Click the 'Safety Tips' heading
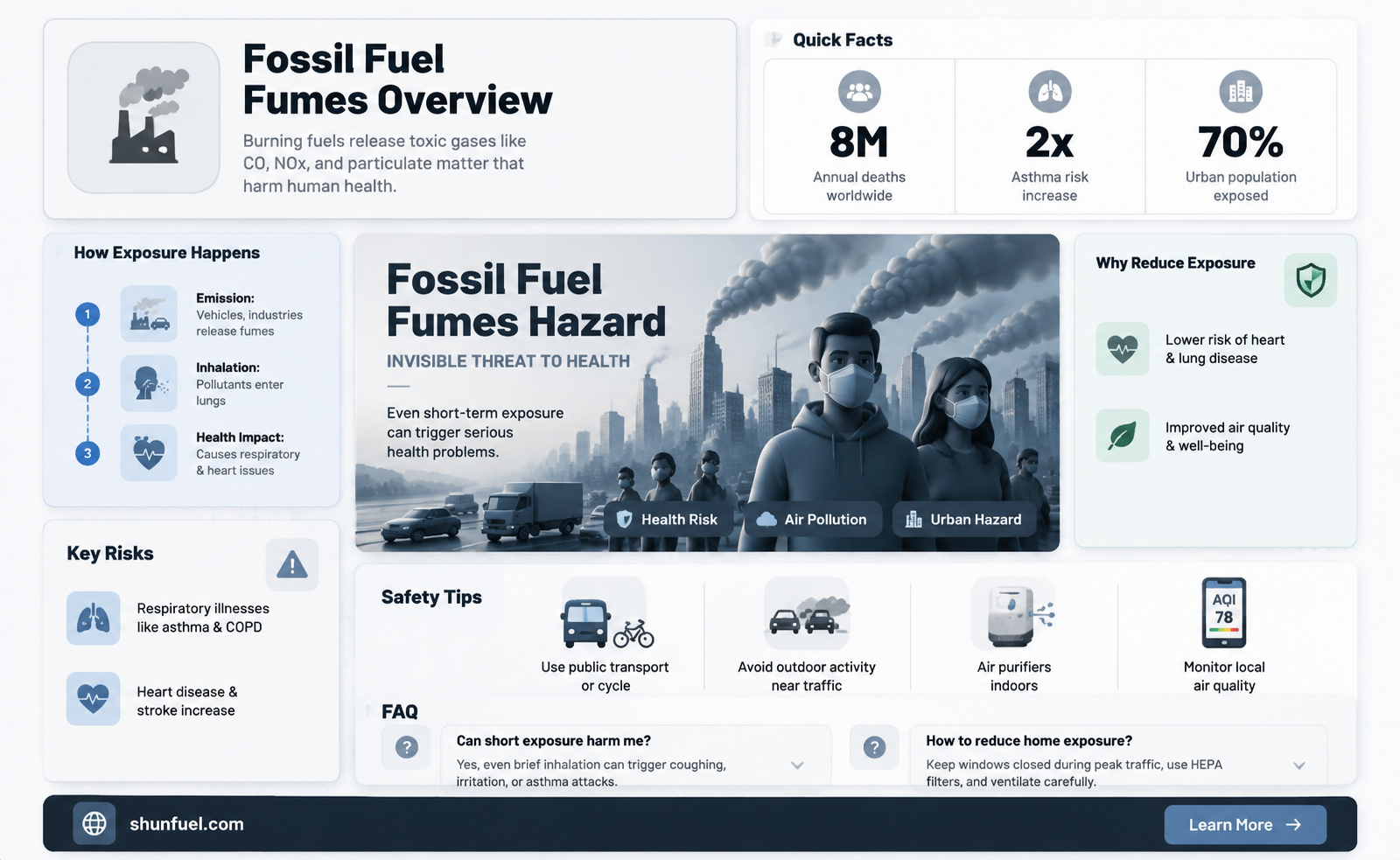 (431, 598)
